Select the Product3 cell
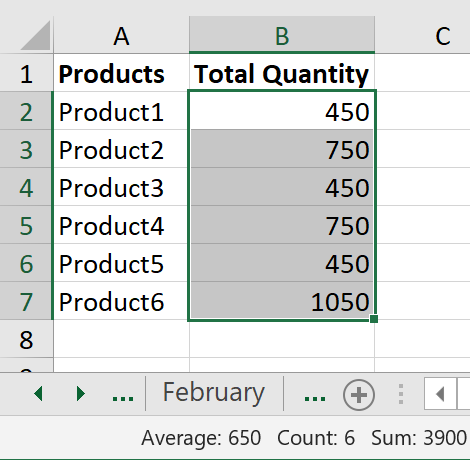Screen dimensions: 470x460 click(x=121, y=187)
